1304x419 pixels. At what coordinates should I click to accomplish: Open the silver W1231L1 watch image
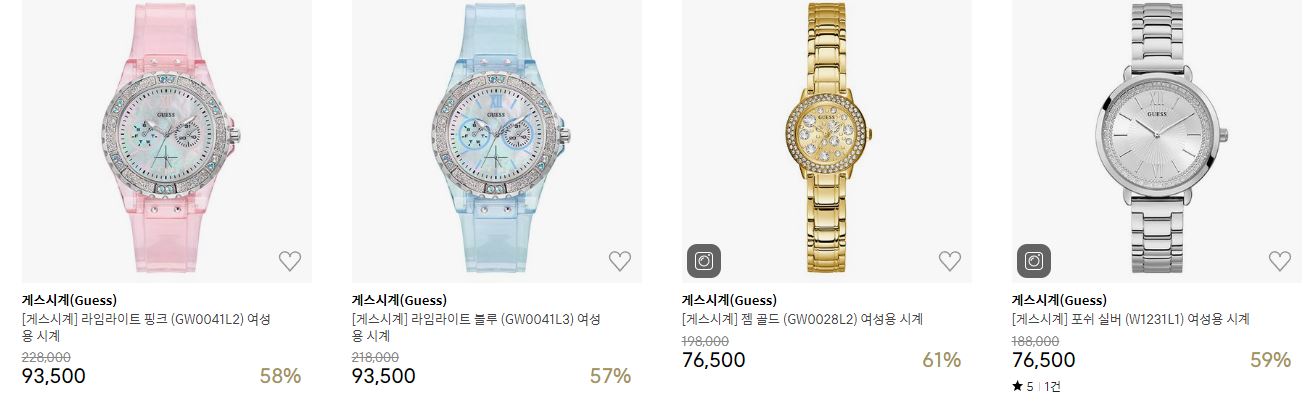pos(1157,141)
